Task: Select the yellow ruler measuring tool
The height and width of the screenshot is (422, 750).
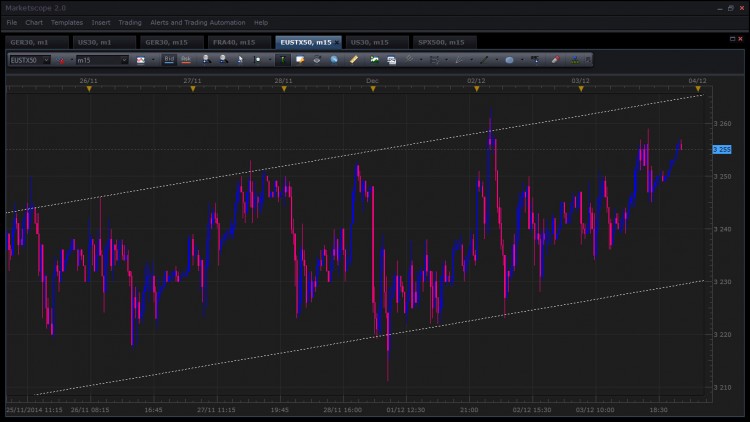Action: pyautogui.click(x=354, y=59)
